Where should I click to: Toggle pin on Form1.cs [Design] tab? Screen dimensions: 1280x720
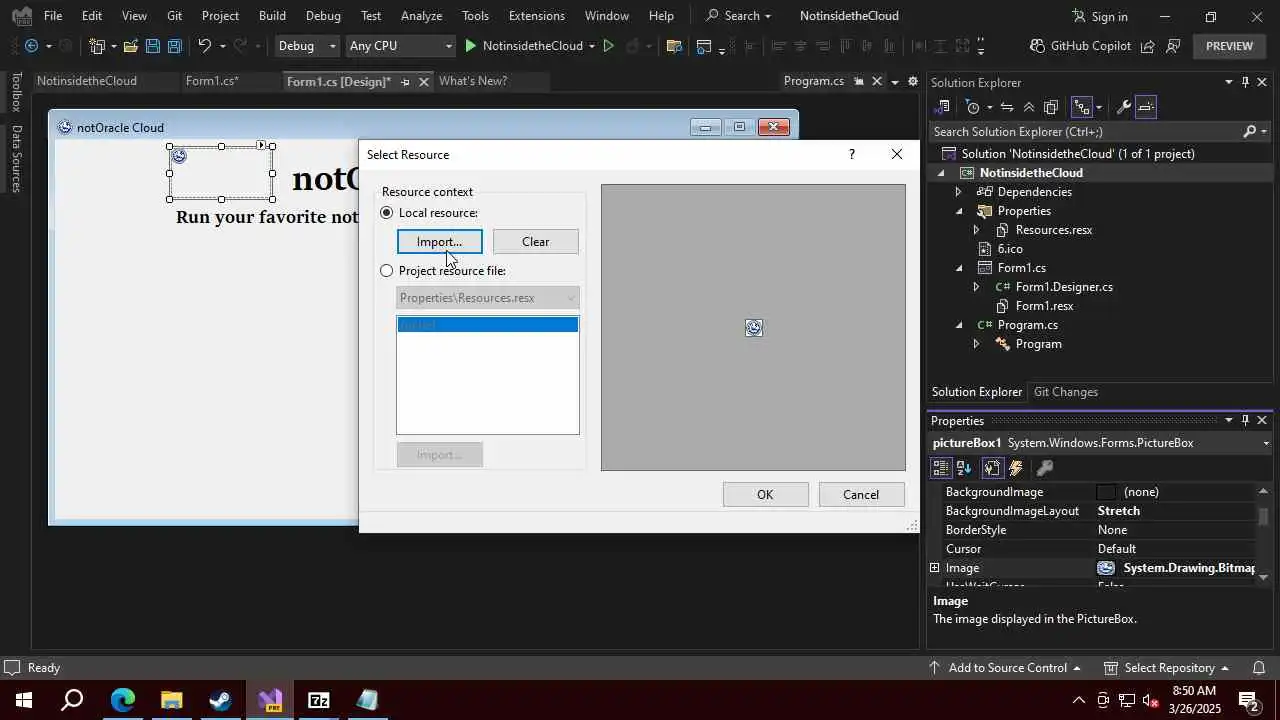point(405,81)
